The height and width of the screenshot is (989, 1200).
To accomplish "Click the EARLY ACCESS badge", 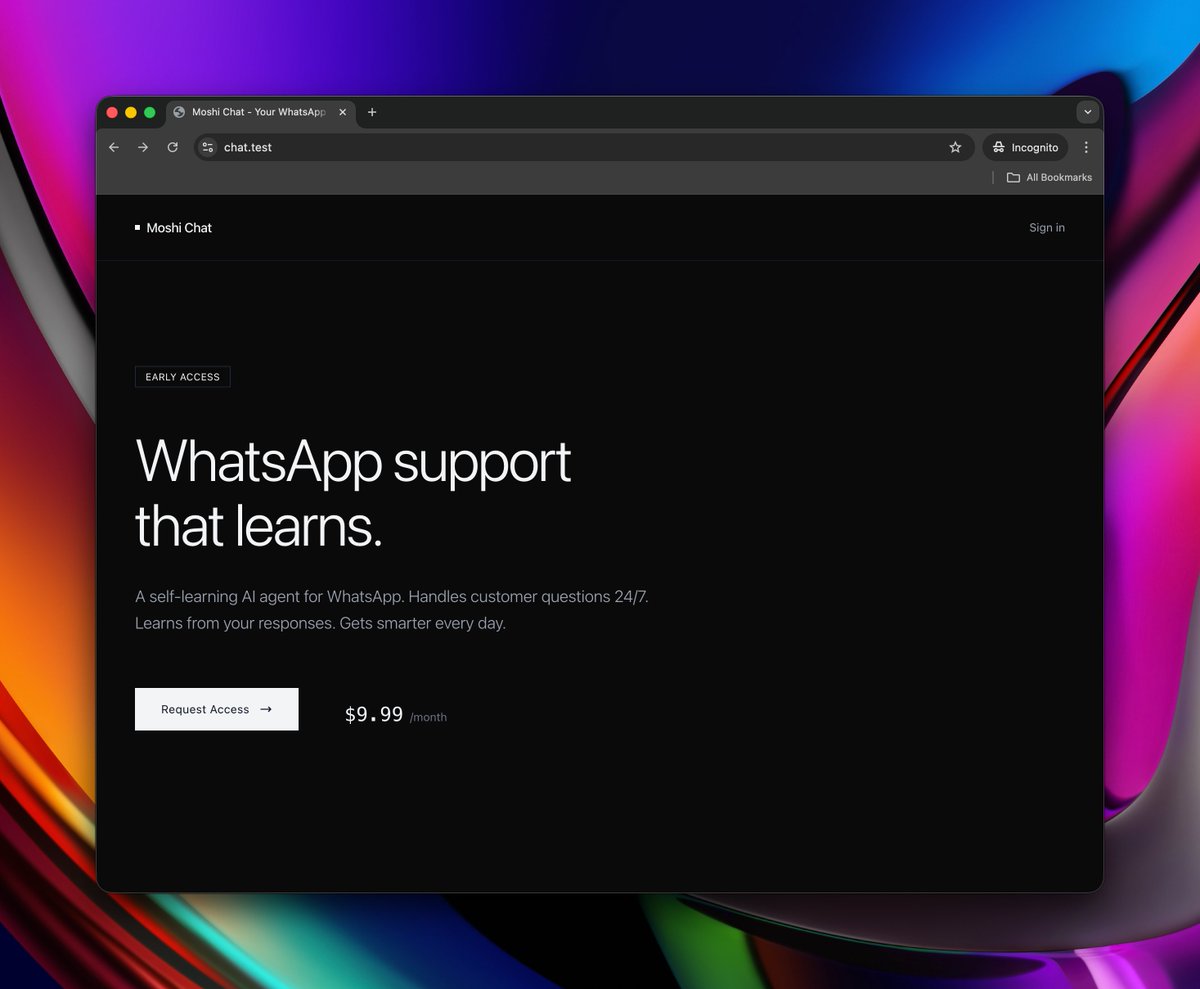I will [183, 377].
